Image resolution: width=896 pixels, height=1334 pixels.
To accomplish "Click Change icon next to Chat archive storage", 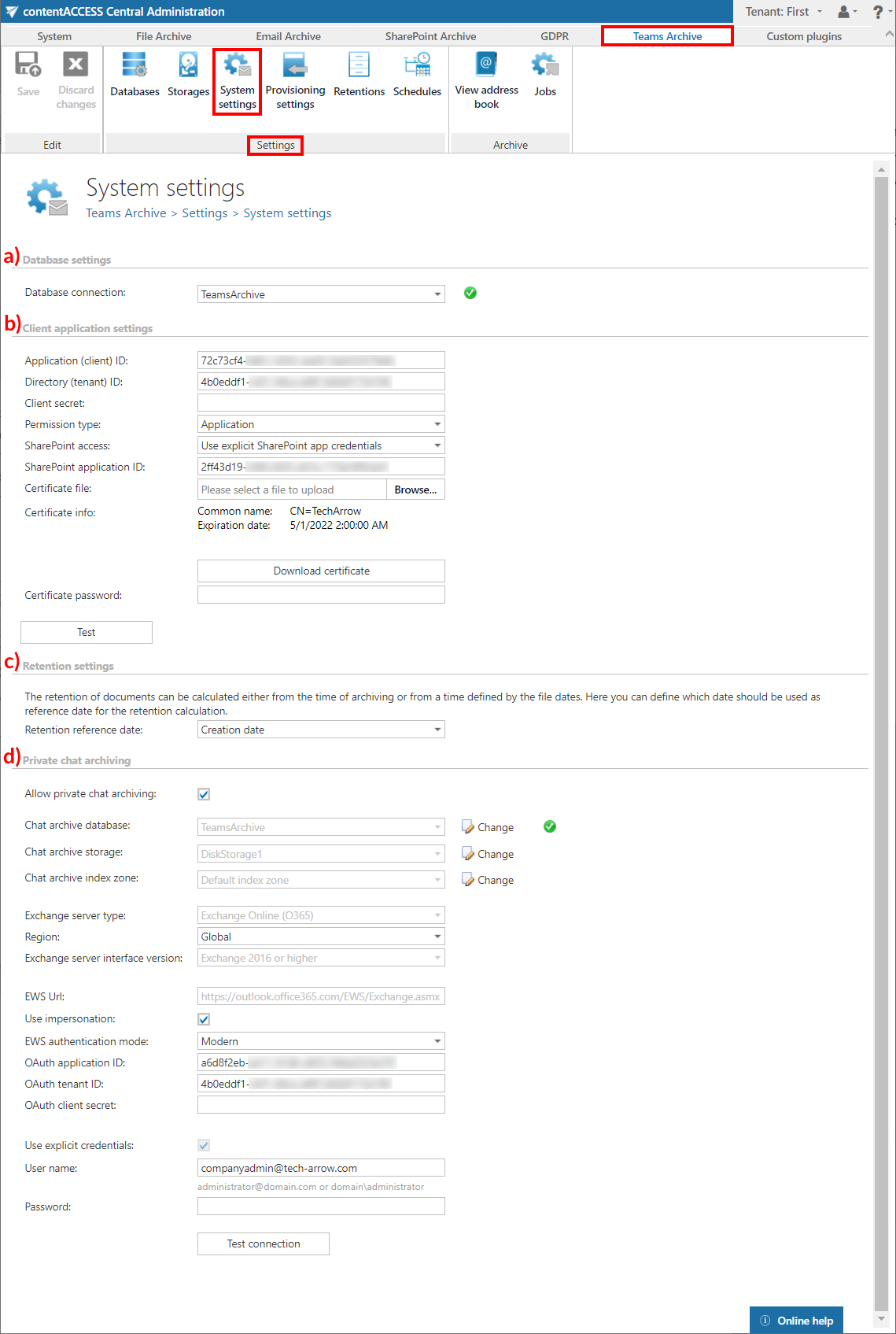I will (469, 854).
